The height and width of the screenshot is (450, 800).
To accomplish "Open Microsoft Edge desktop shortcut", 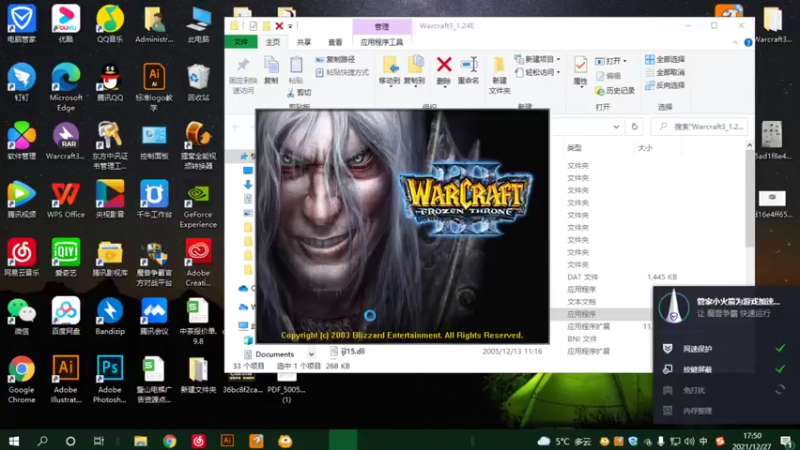I will pos(66,87).
